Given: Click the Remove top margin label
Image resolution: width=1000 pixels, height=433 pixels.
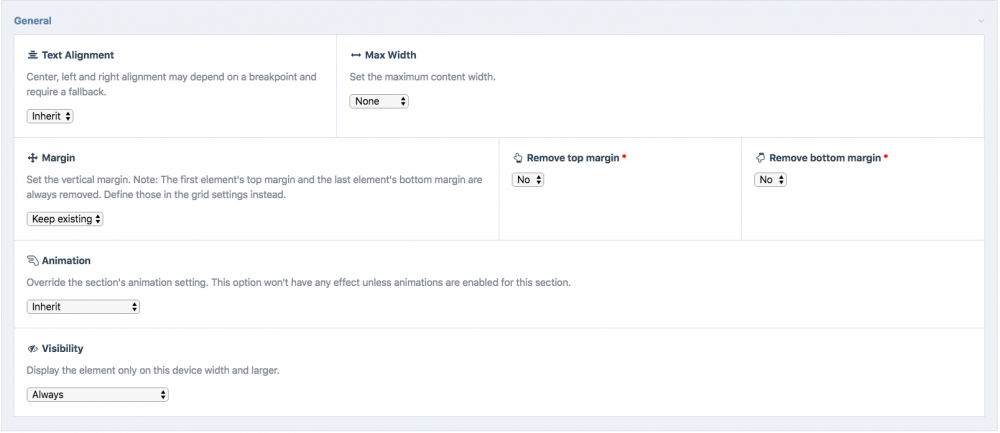Looking at the screenshot, I should click(x=572, y=158).
